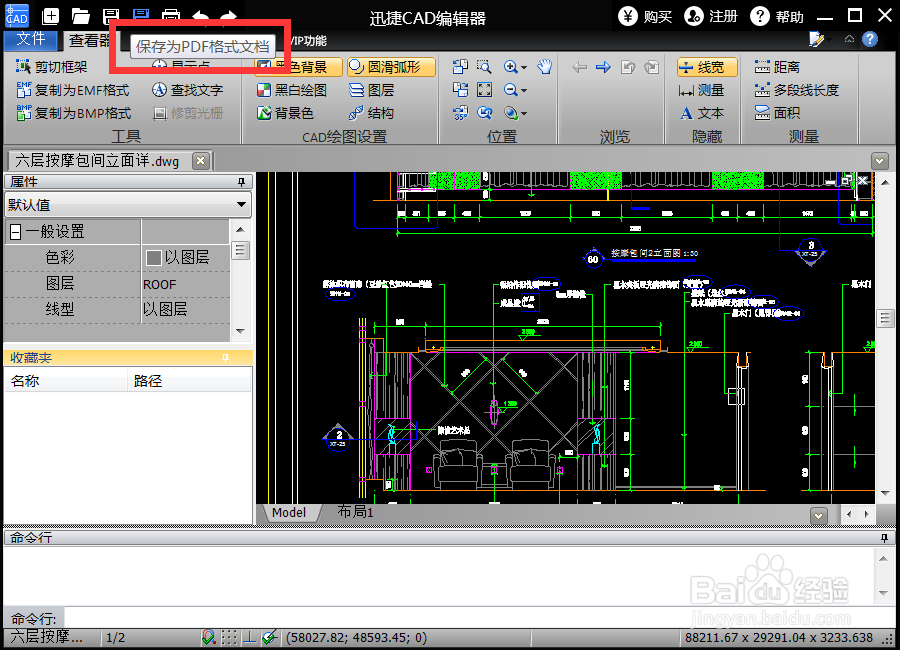Pin the 收藏夹 favorites panel

click(x=226, y=358)
